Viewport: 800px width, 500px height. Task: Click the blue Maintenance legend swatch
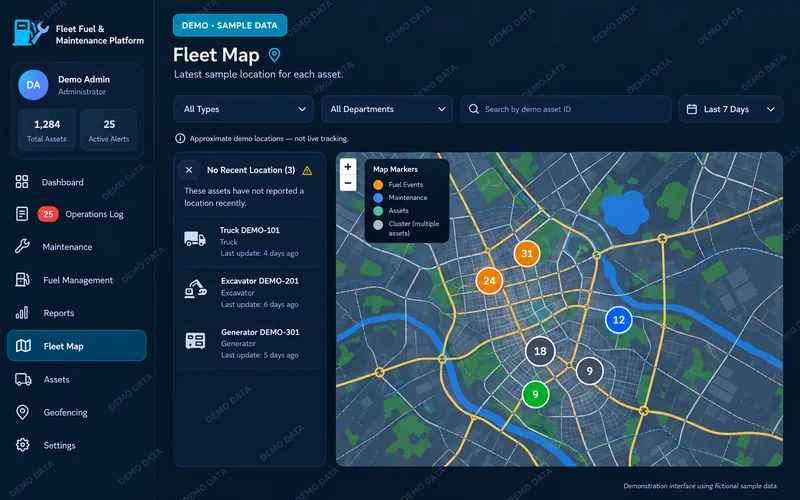[x=378, y=197]
